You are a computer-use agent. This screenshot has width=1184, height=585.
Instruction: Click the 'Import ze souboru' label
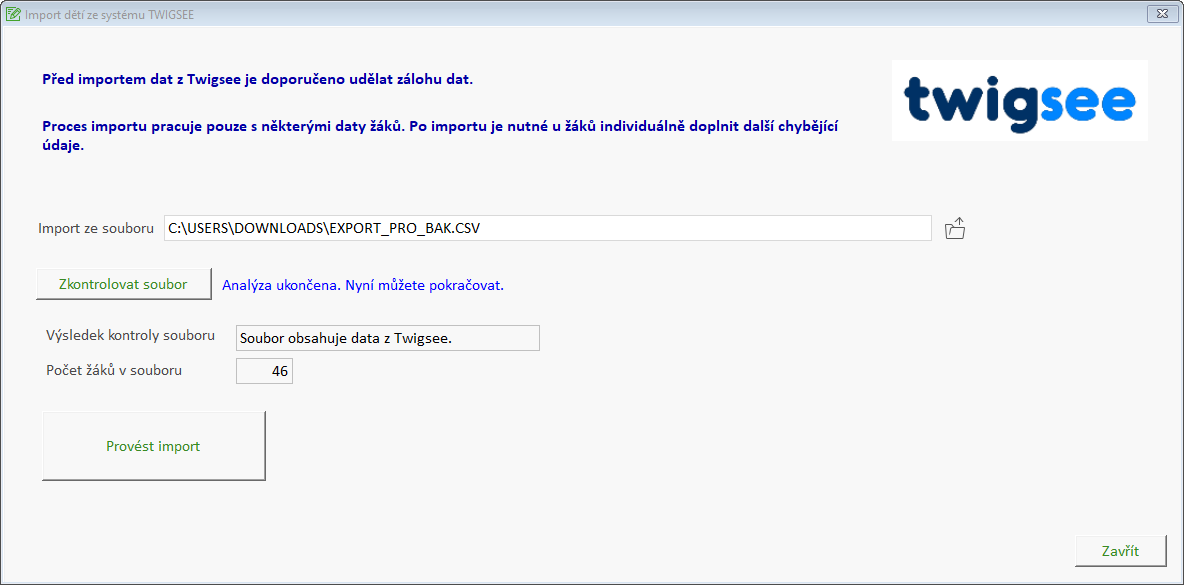(96, 228)
